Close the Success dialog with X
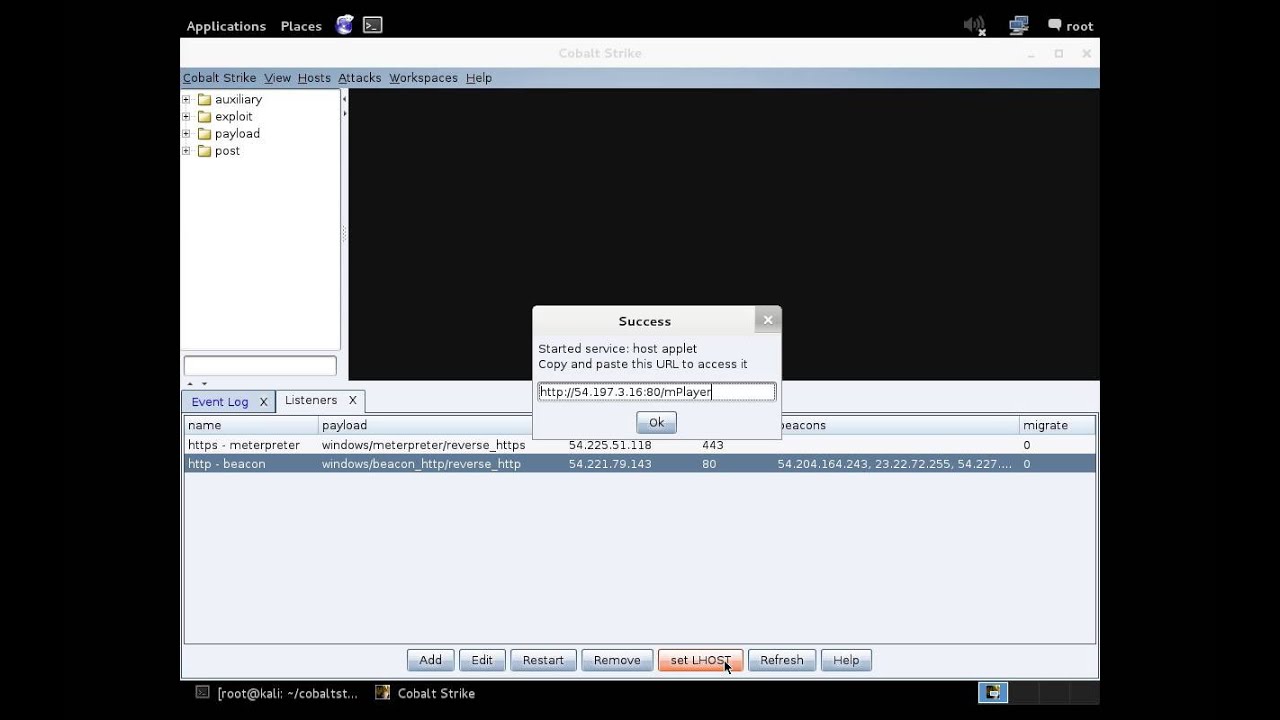This screenshot has height=720, width=1280. (768, 320)
